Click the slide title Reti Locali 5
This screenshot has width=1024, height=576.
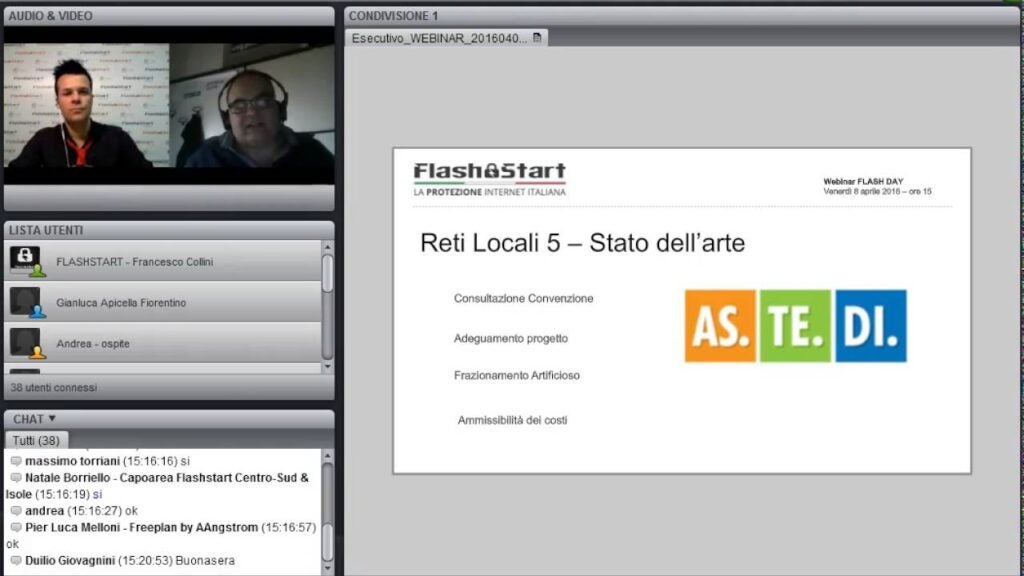pos(583,243)
